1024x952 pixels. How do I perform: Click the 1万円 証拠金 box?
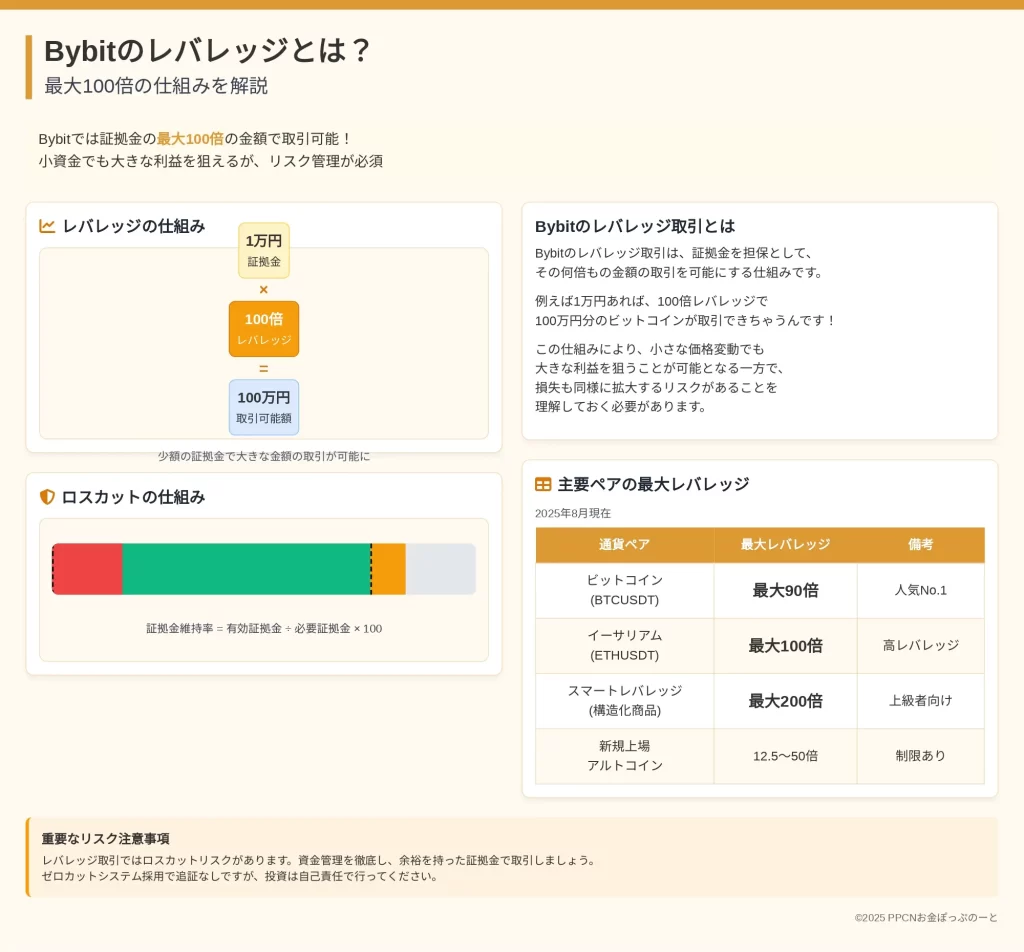(264, 250)
